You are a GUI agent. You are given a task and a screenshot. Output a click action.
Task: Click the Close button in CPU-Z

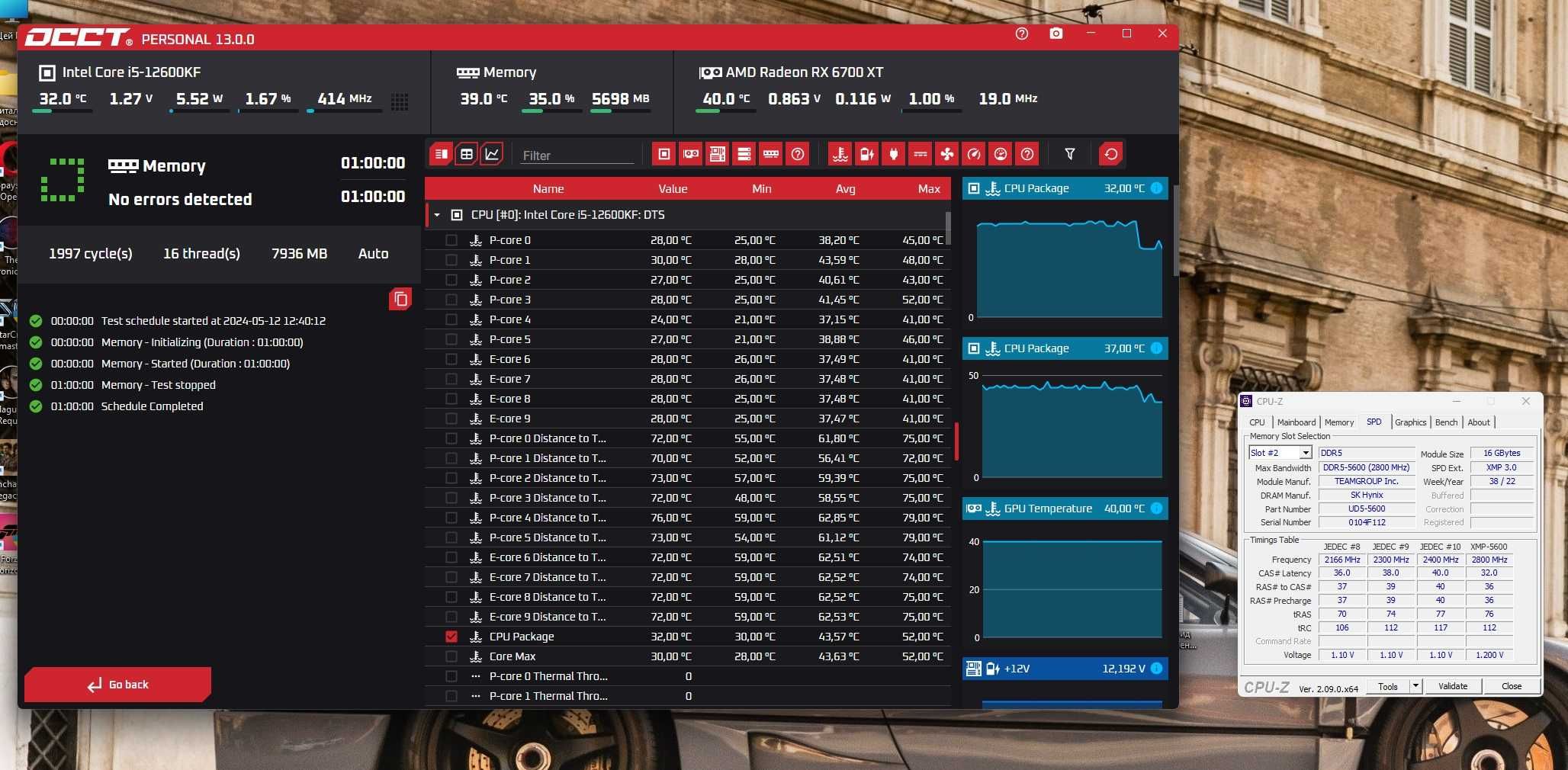coord(1511,686)
